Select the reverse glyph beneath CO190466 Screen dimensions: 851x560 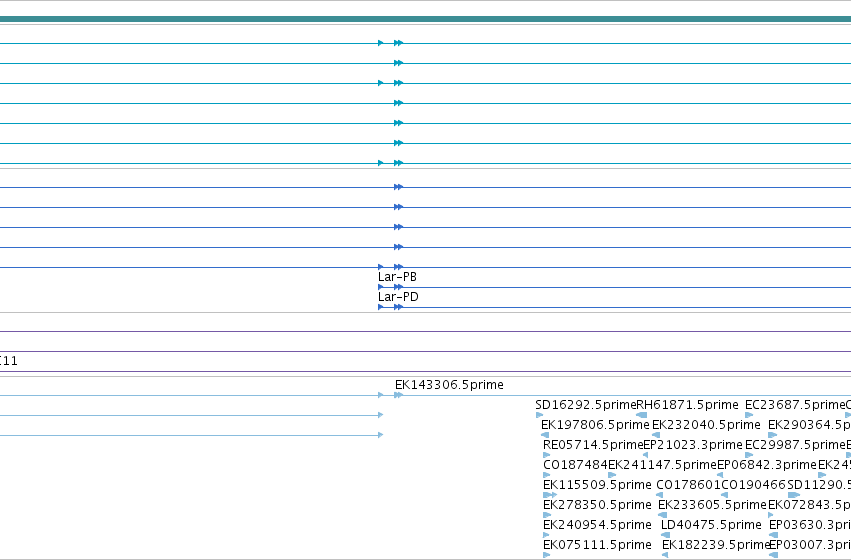[725, 495]
